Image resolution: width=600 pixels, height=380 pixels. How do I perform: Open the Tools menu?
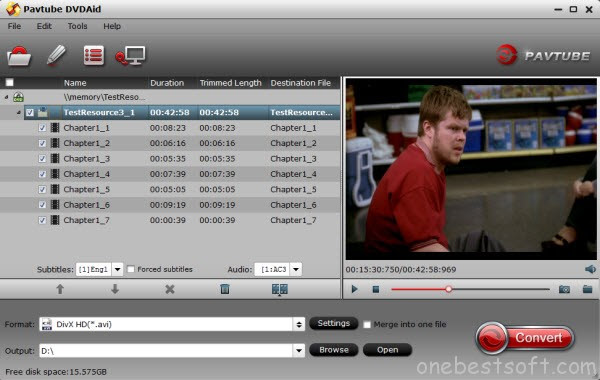click(77, 26)
